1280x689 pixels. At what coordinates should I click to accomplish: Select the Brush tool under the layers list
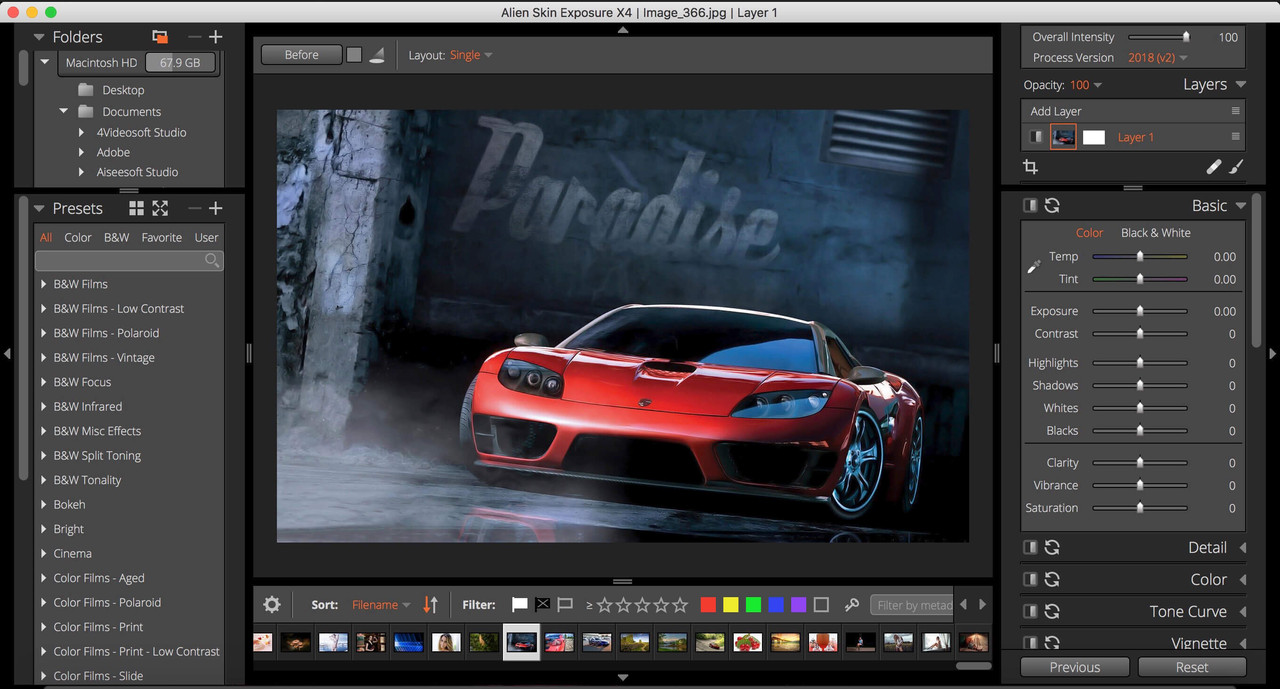click(x=1236, y=167)
